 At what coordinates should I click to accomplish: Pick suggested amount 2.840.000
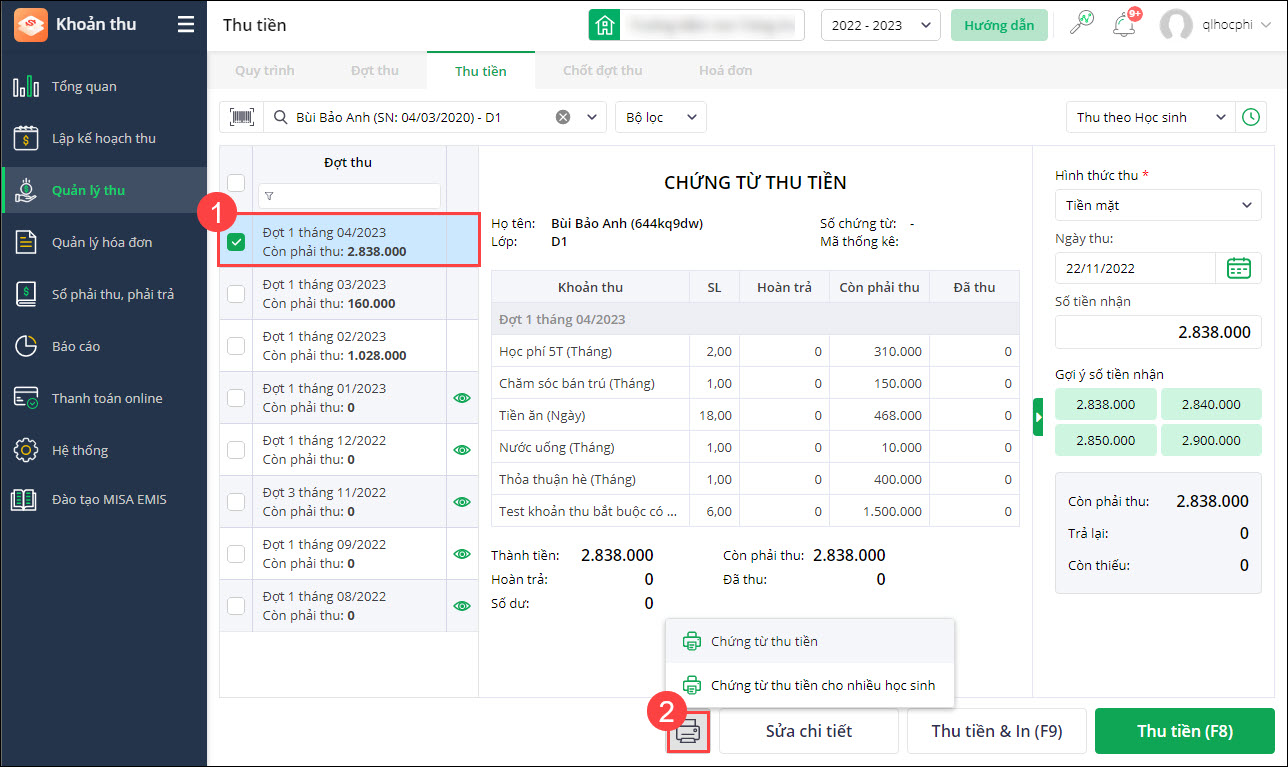pos(1210,405)
